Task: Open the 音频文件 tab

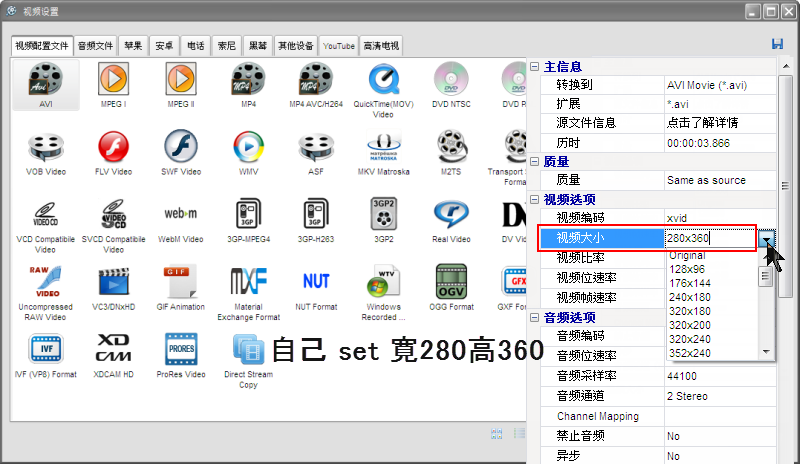Action: click(95, 46)
